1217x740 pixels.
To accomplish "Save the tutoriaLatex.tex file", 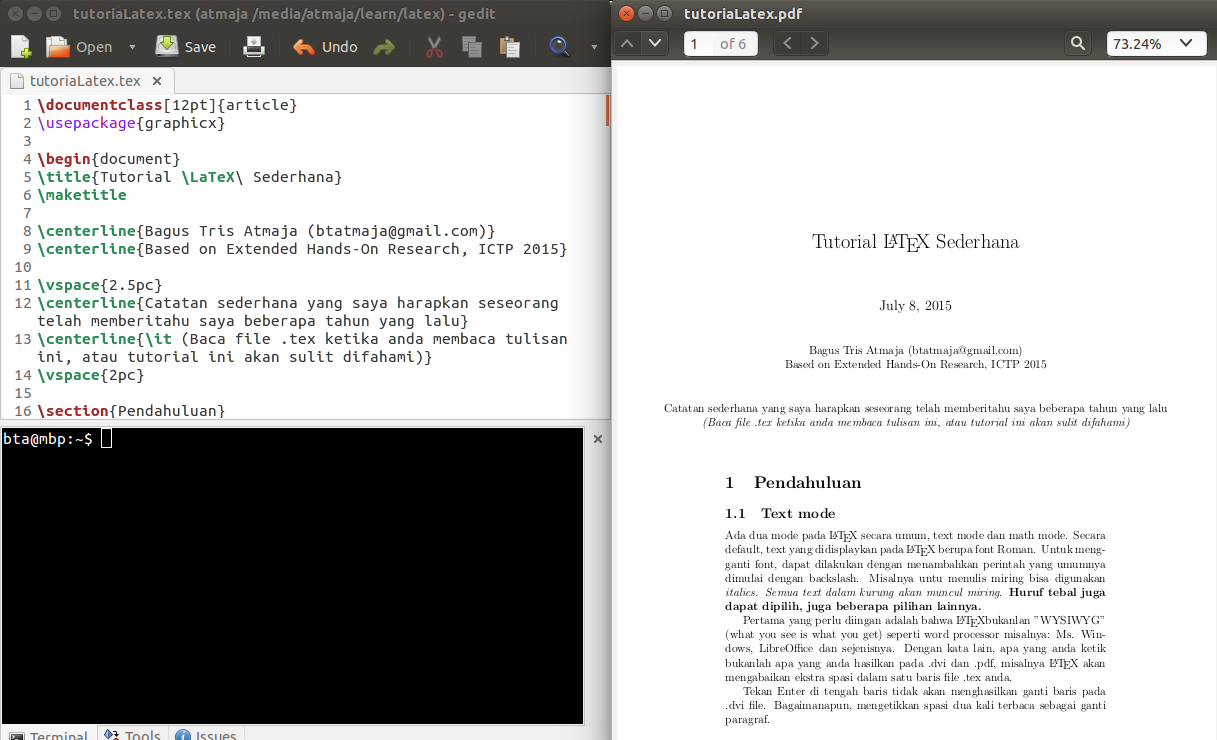I will pos(187,46).
